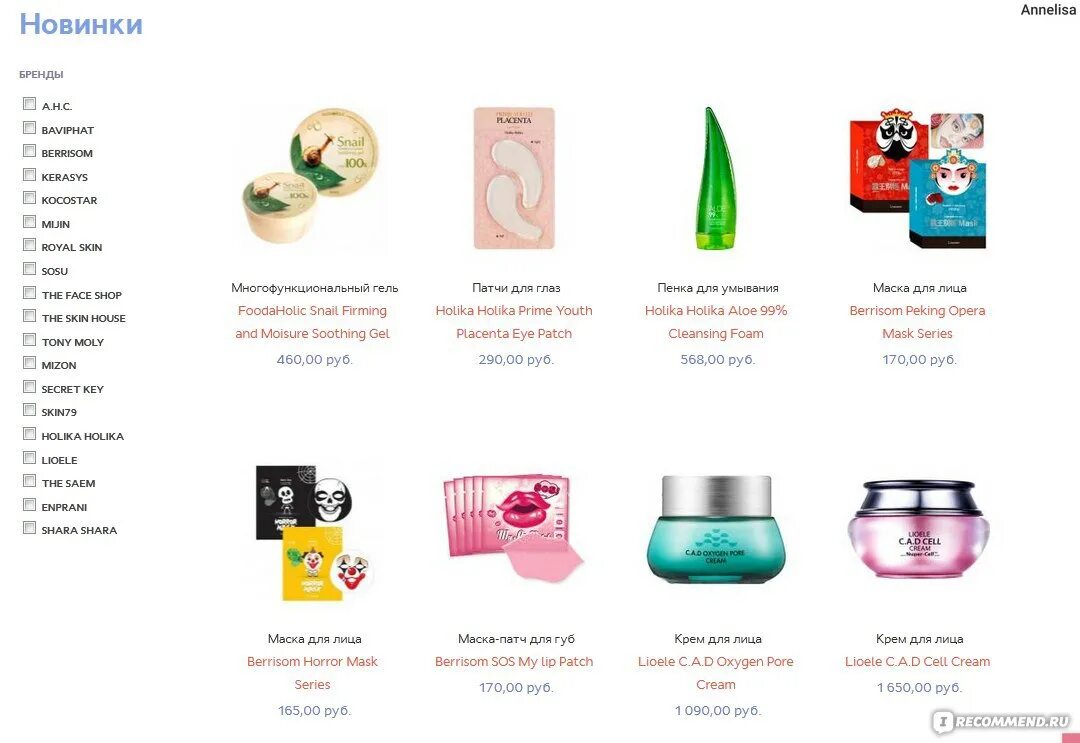Open the Peking Opera mask boxes image
Screen dimensions: 1080x743
(918, 178)
